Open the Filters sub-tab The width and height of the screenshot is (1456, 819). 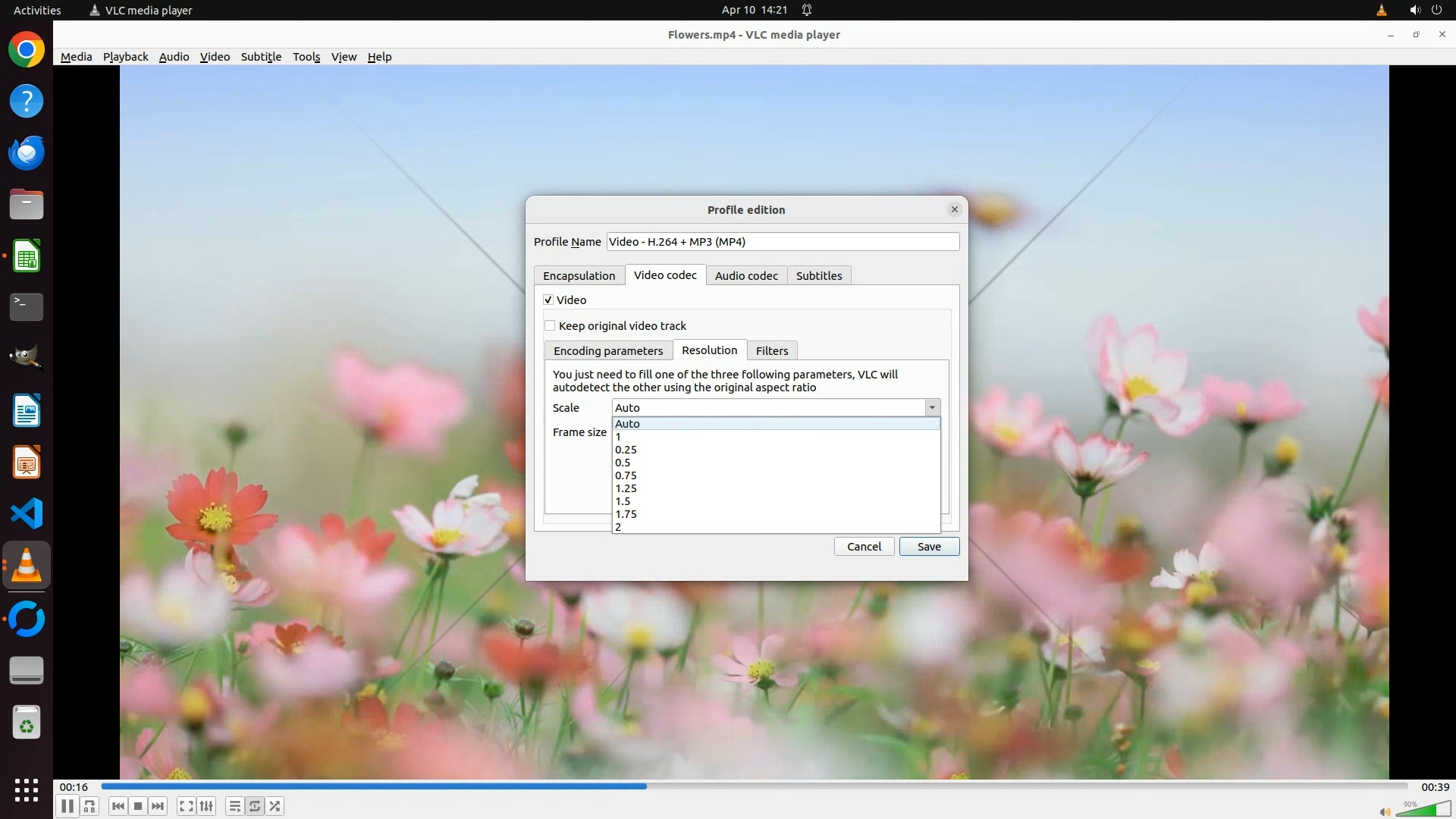click(771, 351)
